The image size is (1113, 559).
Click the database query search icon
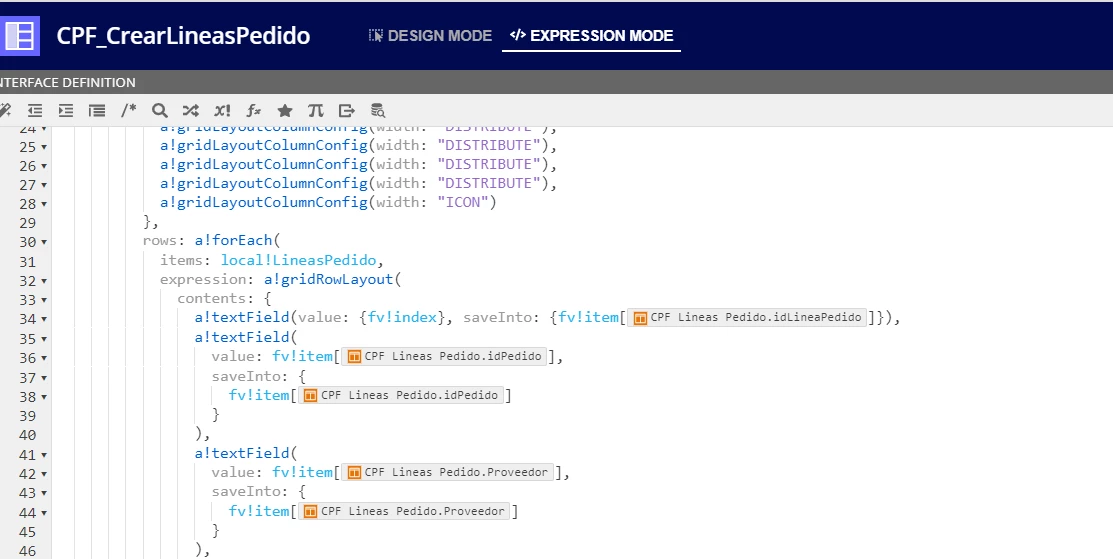tap(378, 111)
